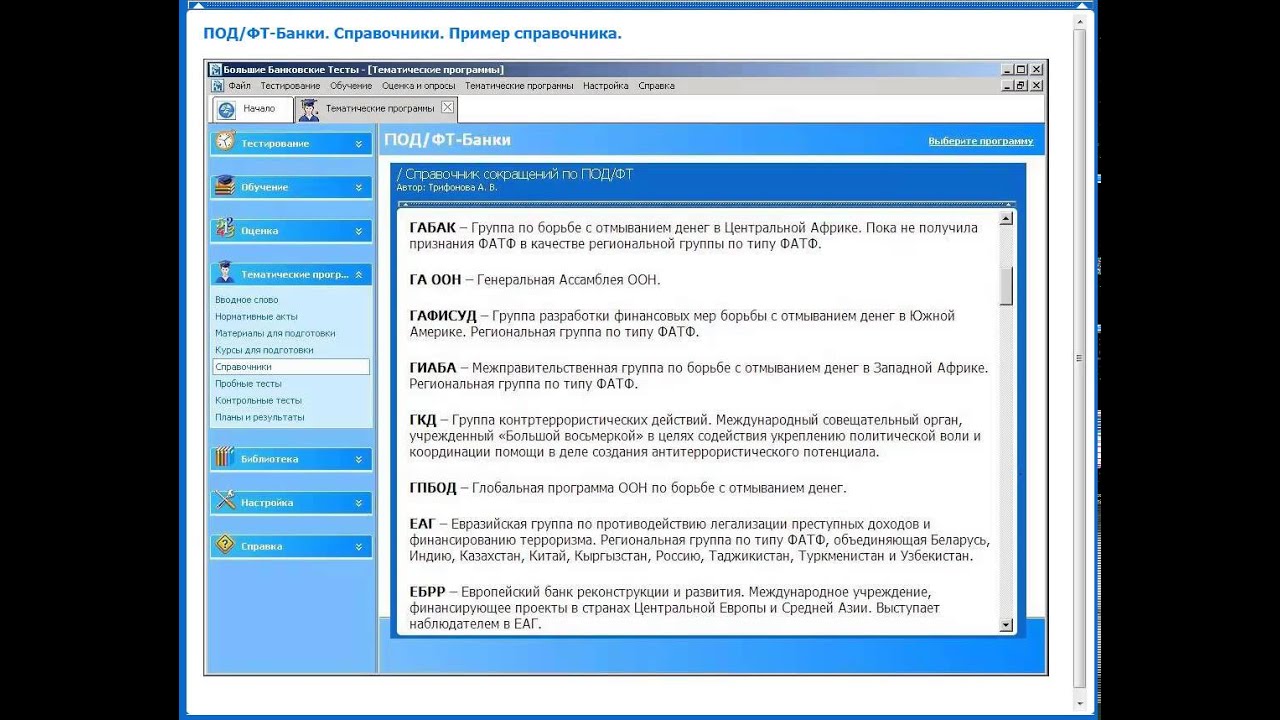Expand the Обучение sidebar section
This screenshot has width=1280, height=720.
pyautogui.click(x=358, y=187)
